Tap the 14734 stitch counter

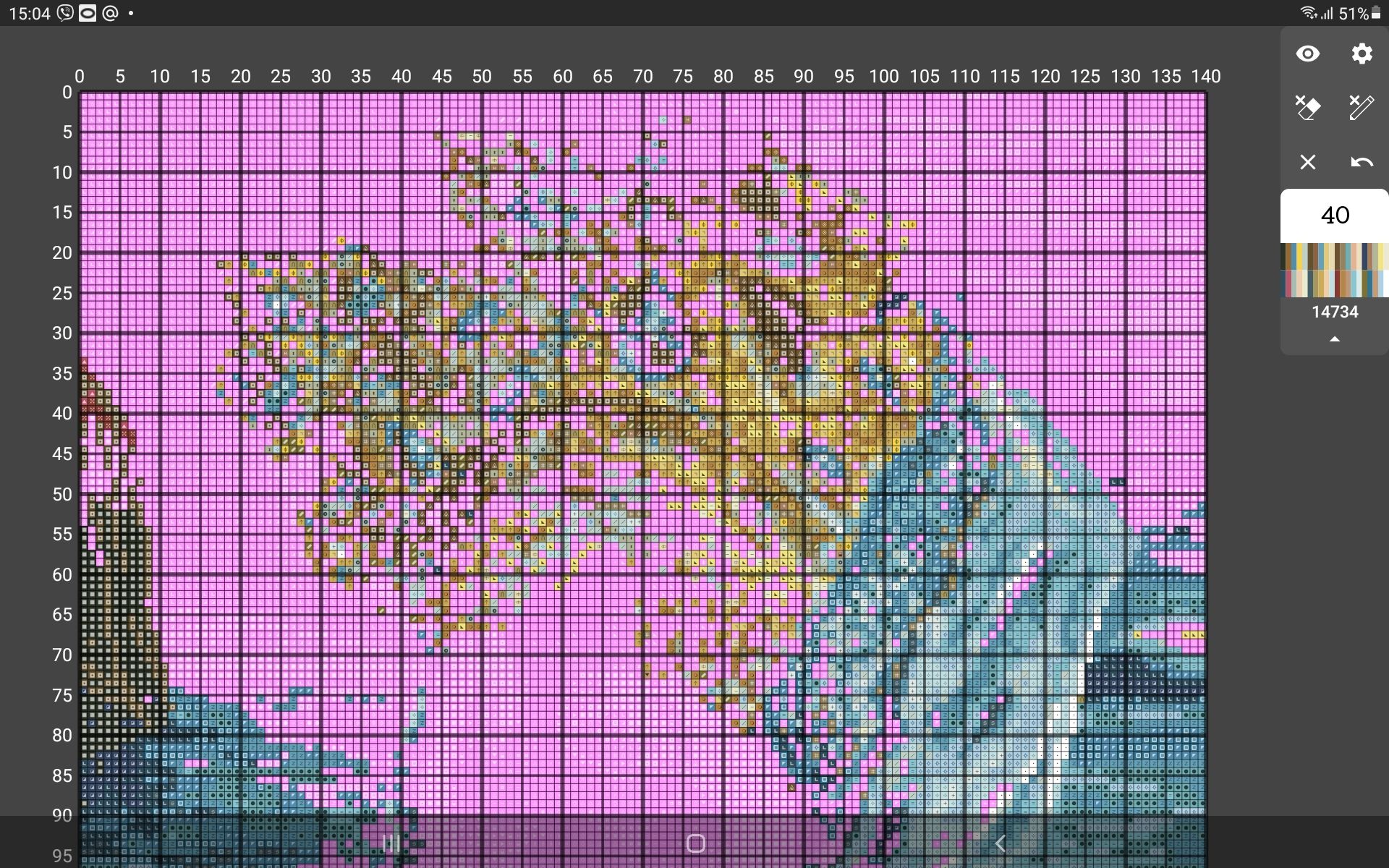(x=1334, y=312)
